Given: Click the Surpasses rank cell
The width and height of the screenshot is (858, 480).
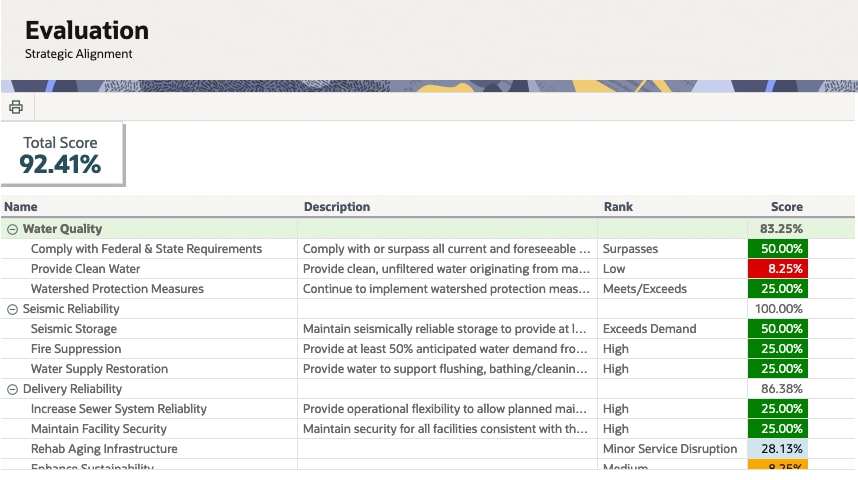Looking at the screenshot, I should coord(630,249).
